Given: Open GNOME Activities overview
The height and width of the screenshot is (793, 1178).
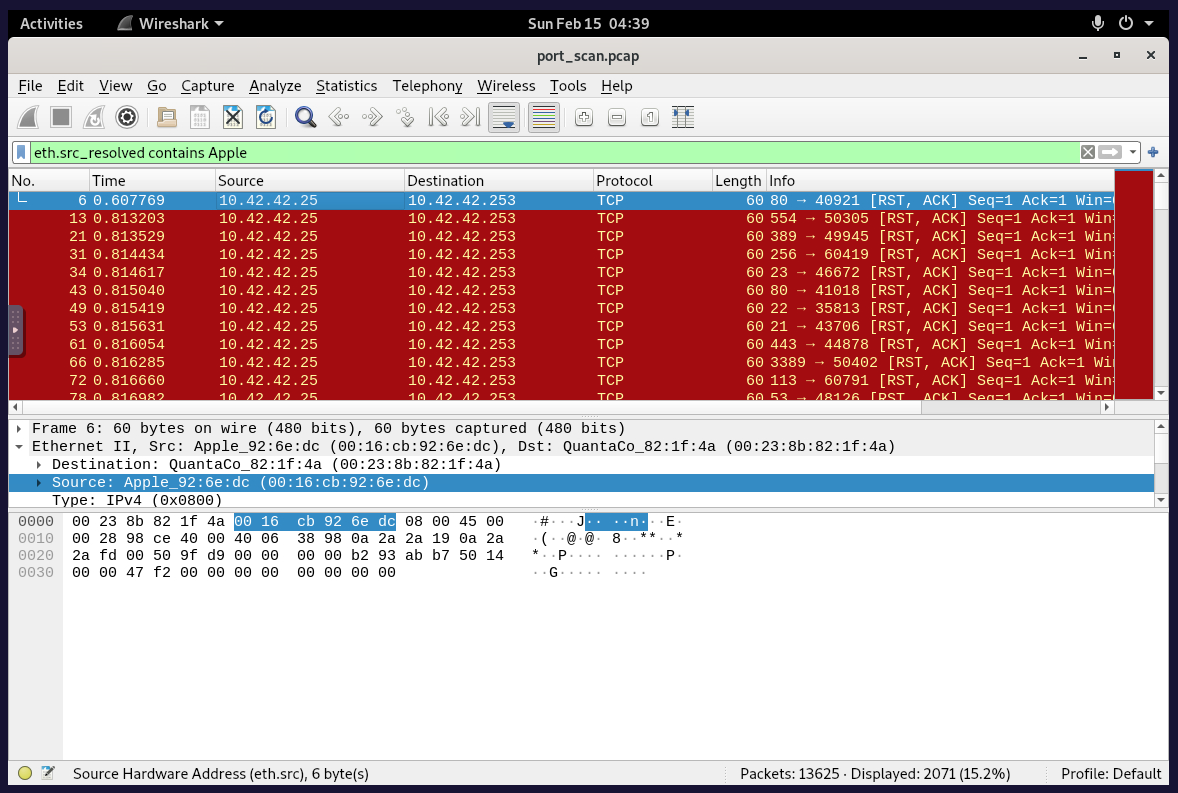Looking at the screenshot, I should [x=52, y=23].
